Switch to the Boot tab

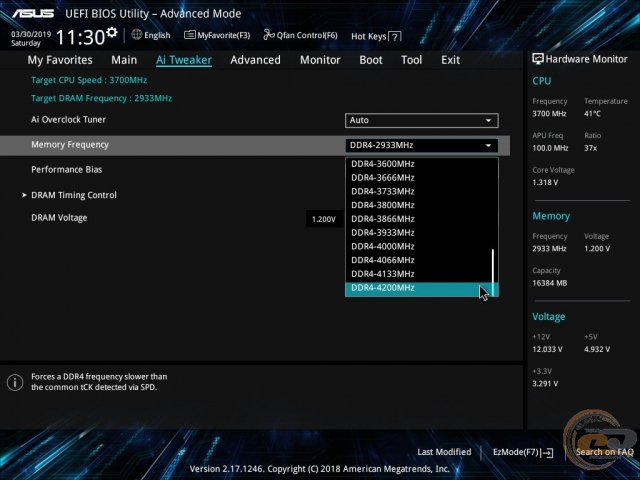coord(371,60)
